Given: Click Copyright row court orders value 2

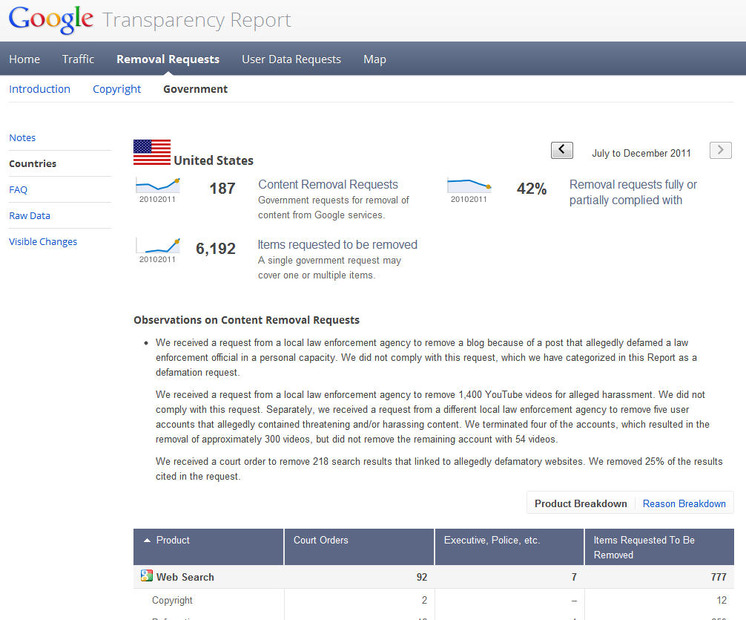Looking at the screenshot, I should point(424,600).
